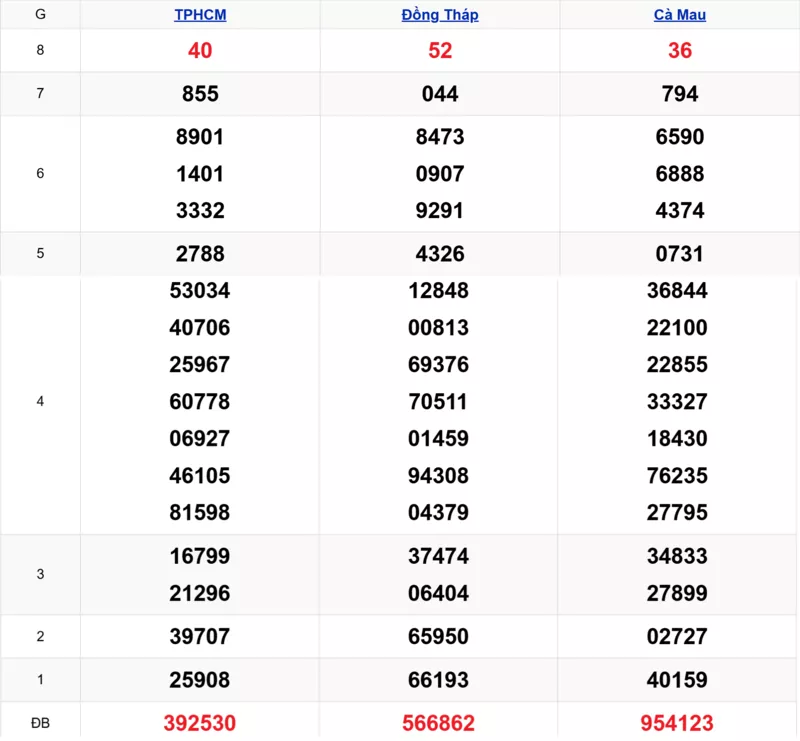Open the Đồng Tháp province link
Screen dimensions: 800x741
click(x=440, y=15)
